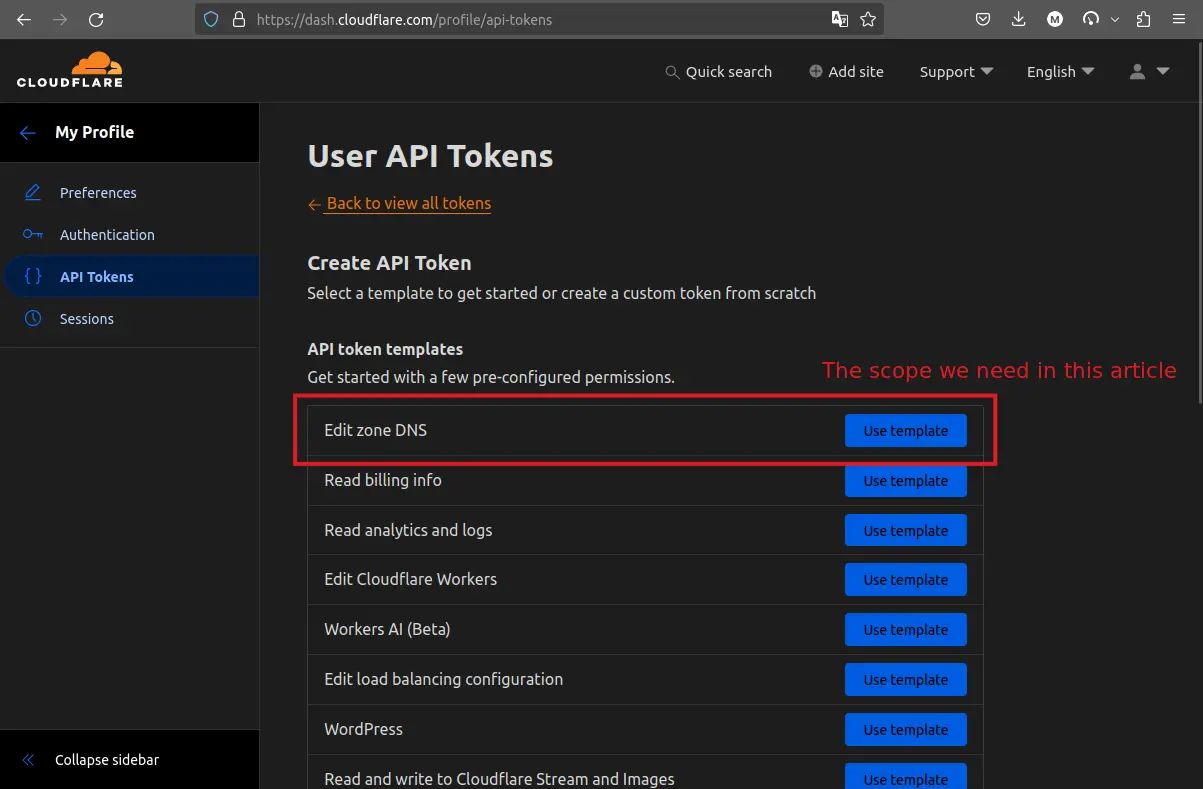1203x789 pixels.
Task: Use template for Edit zone DNS
Action: 905,431
